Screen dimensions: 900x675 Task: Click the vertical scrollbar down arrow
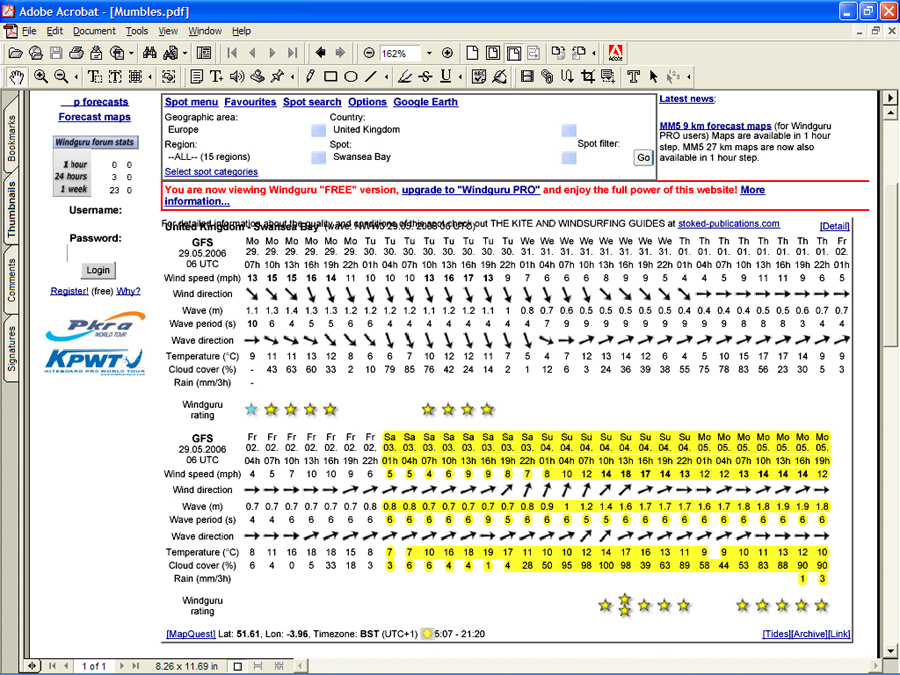[x=890, y=651]
